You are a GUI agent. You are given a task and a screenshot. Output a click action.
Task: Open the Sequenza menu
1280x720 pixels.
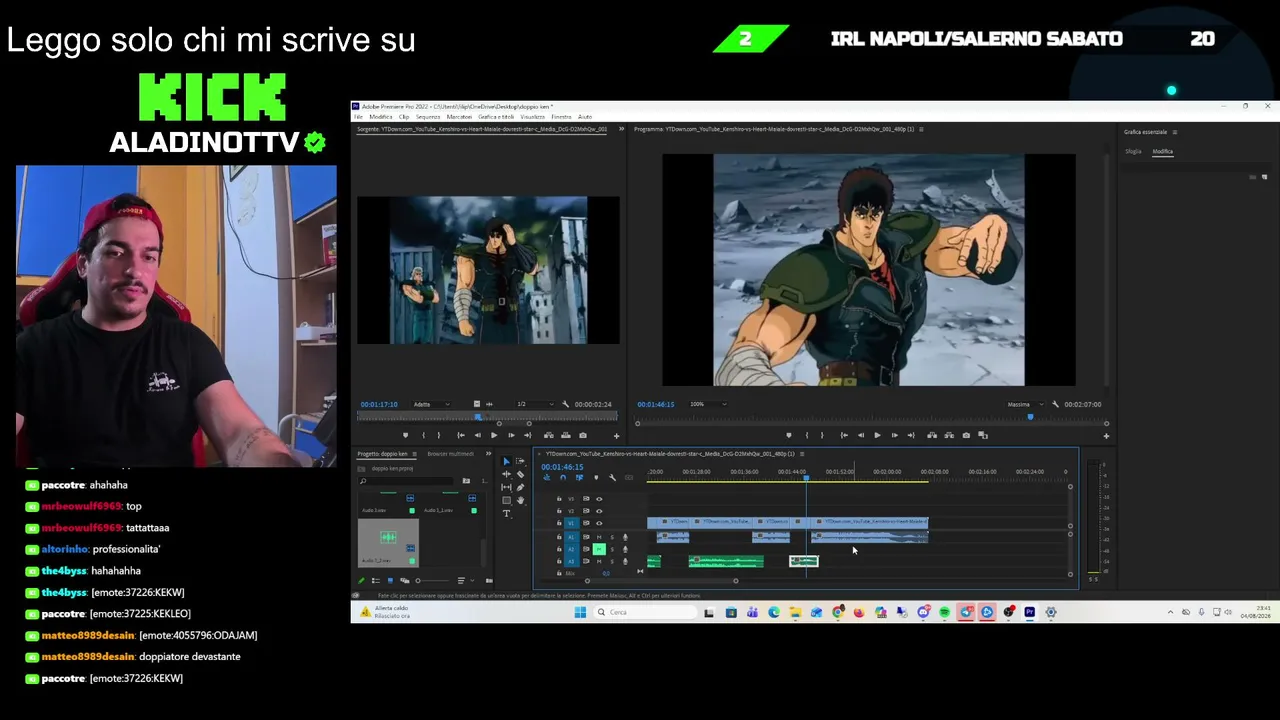click(x=428, y=117)
